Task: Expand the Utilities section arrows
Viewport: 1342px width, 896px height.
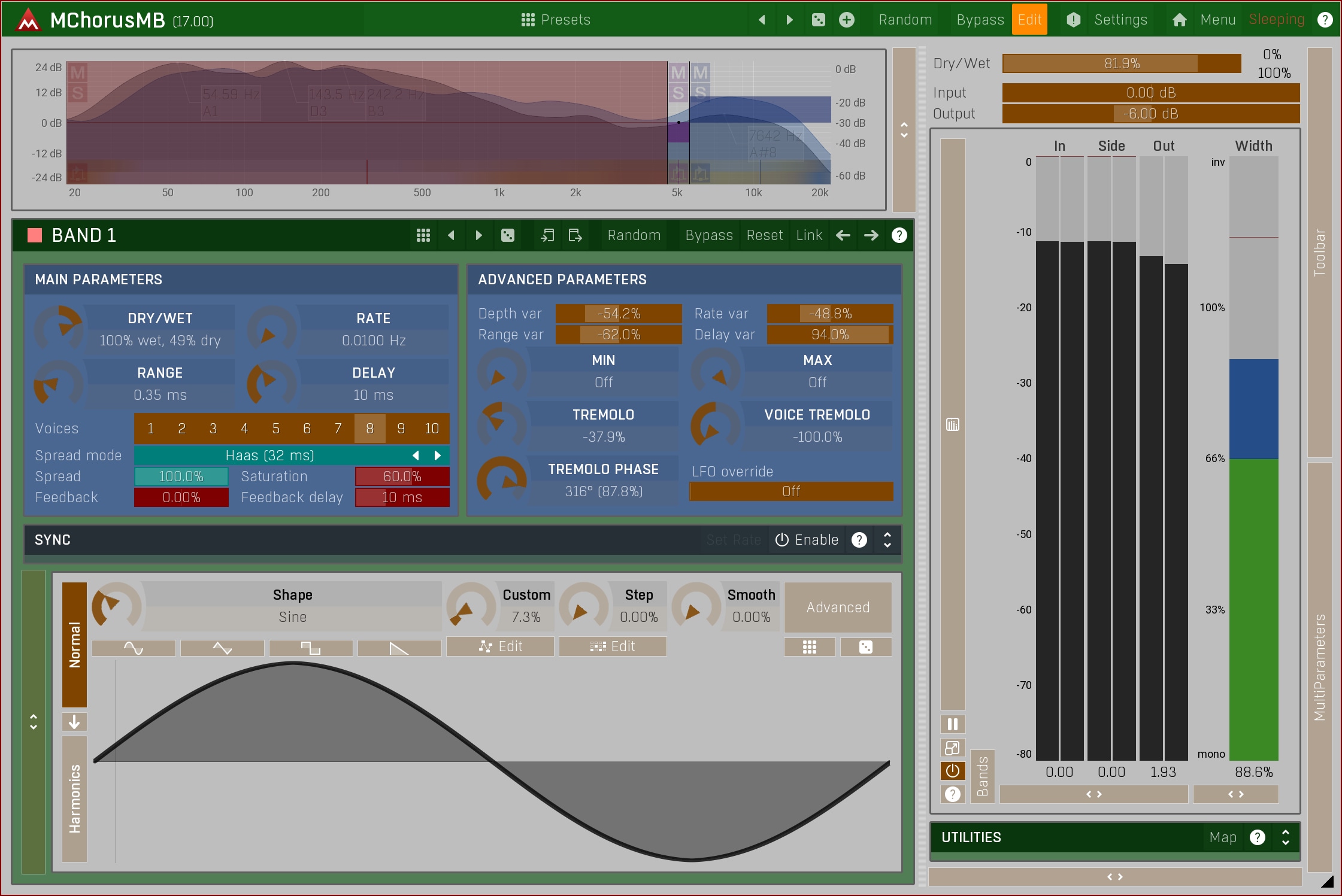Action: click(x=1285, y=837)
